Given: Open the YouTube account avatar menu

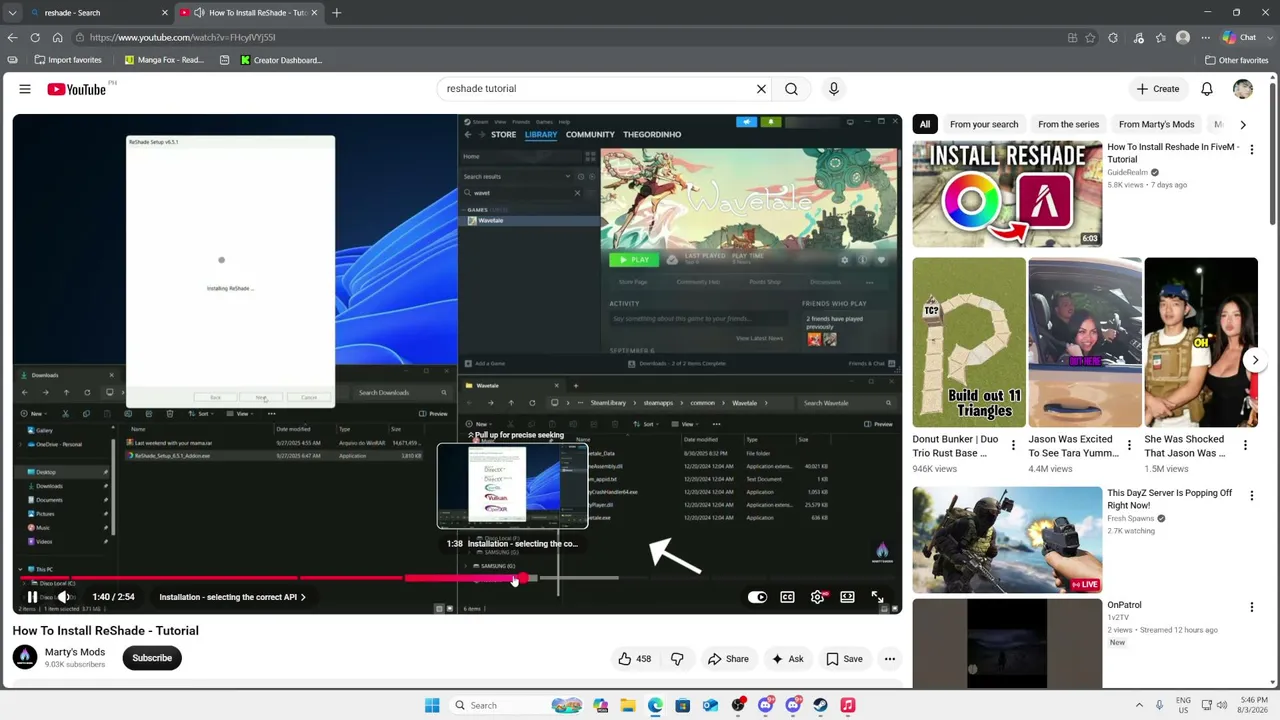Looking at the screenshot, I should (1243, 89).
